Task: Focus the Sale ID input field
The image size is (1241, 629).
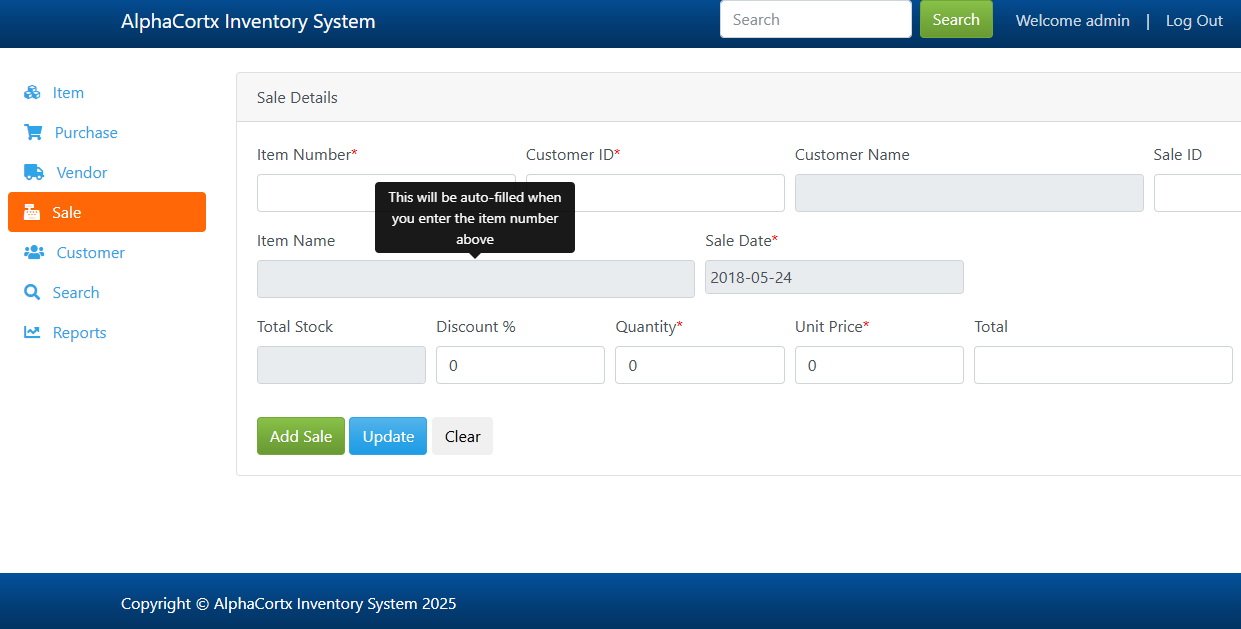Action: (1198, 193)
